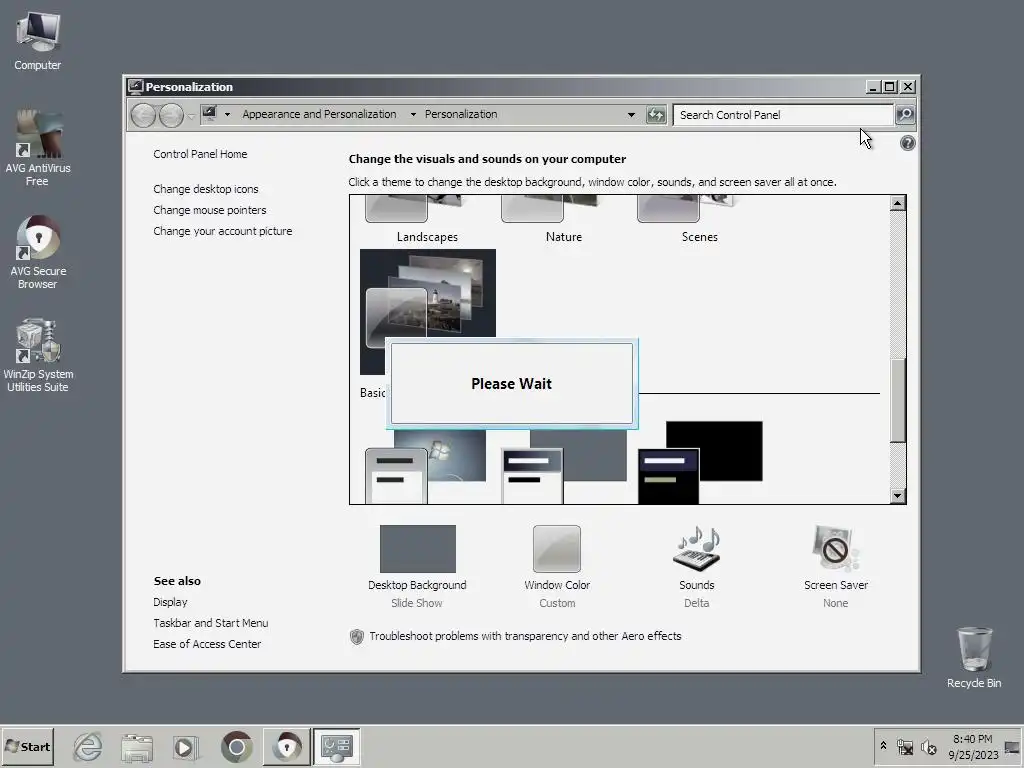1024x768 pixels.
Task: Click the refresh button beside address bar
Action: pyautogui.click(x=656, y=115)
